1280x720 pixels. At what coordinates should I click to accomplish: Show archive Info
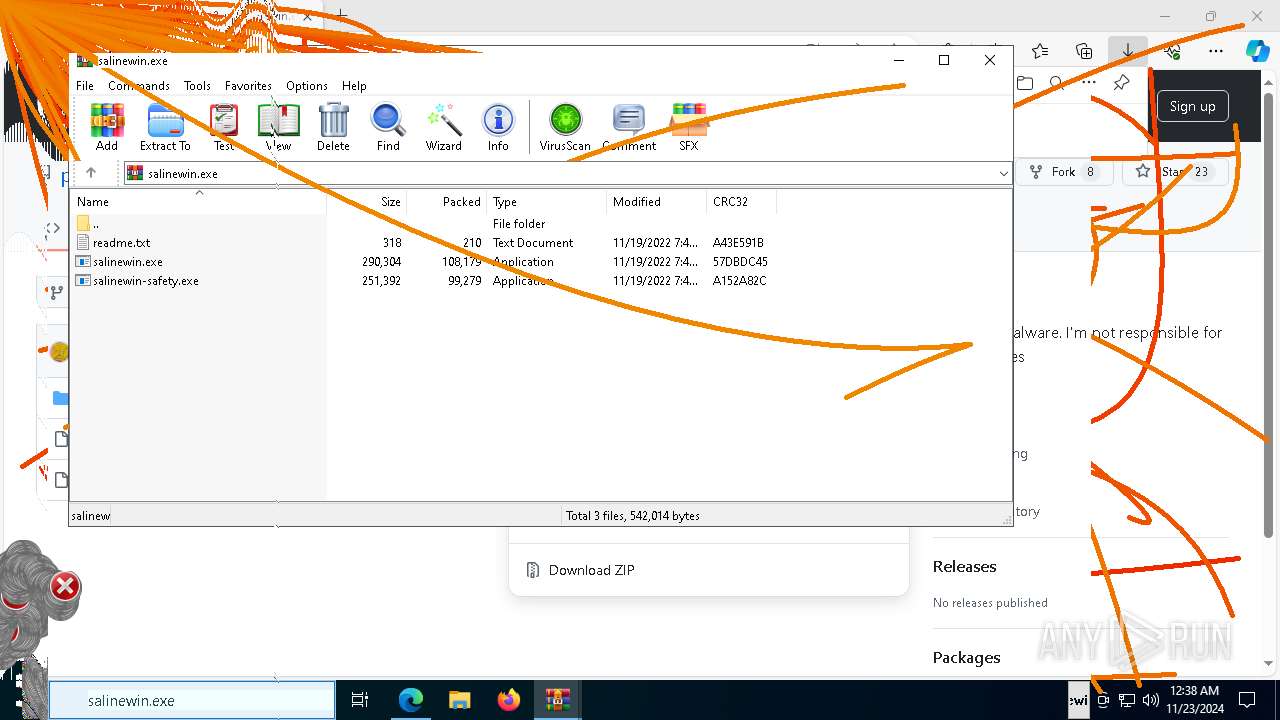[x=498, y=127]
